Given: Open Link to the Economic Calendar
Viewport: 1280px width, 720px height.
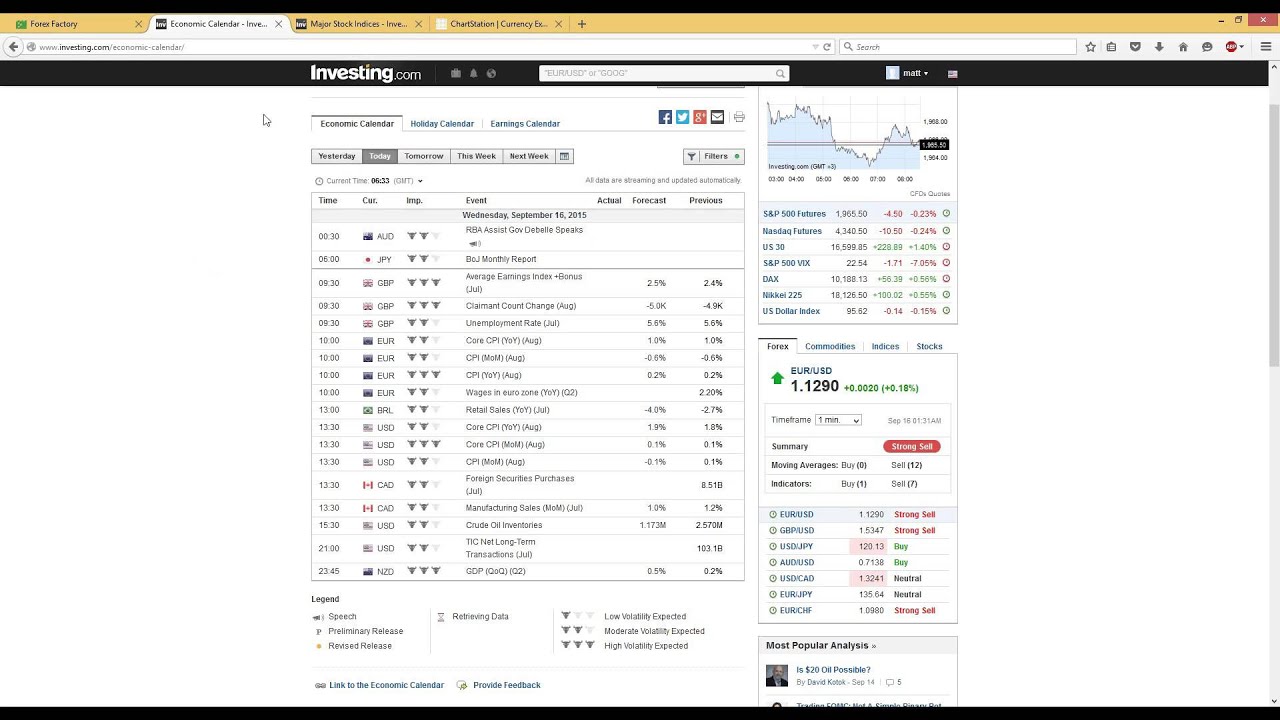Looking at the screenshot, I should point(386,685).
